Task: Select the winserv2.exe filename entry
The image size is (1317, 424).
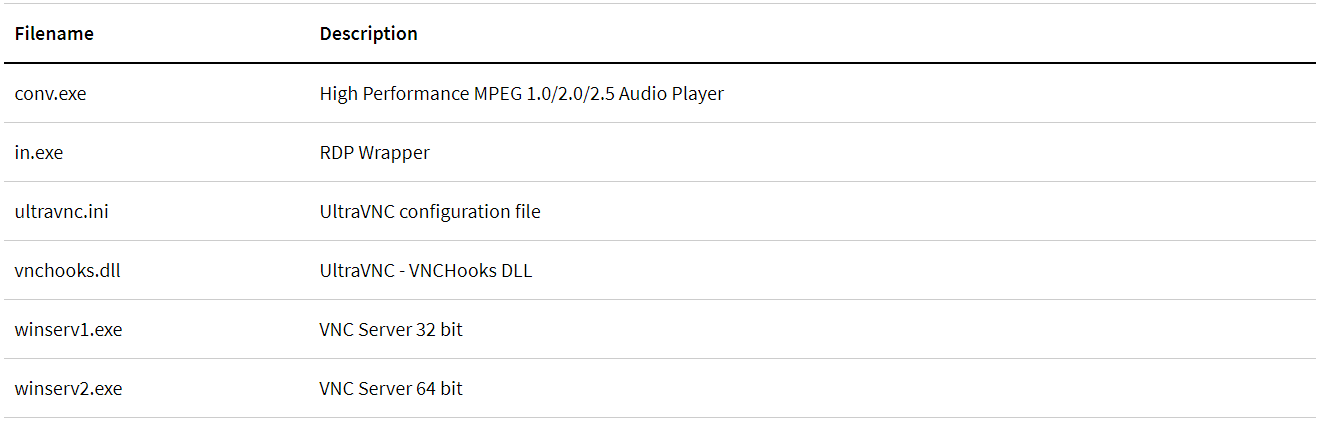Action: [x=68, y=388]
